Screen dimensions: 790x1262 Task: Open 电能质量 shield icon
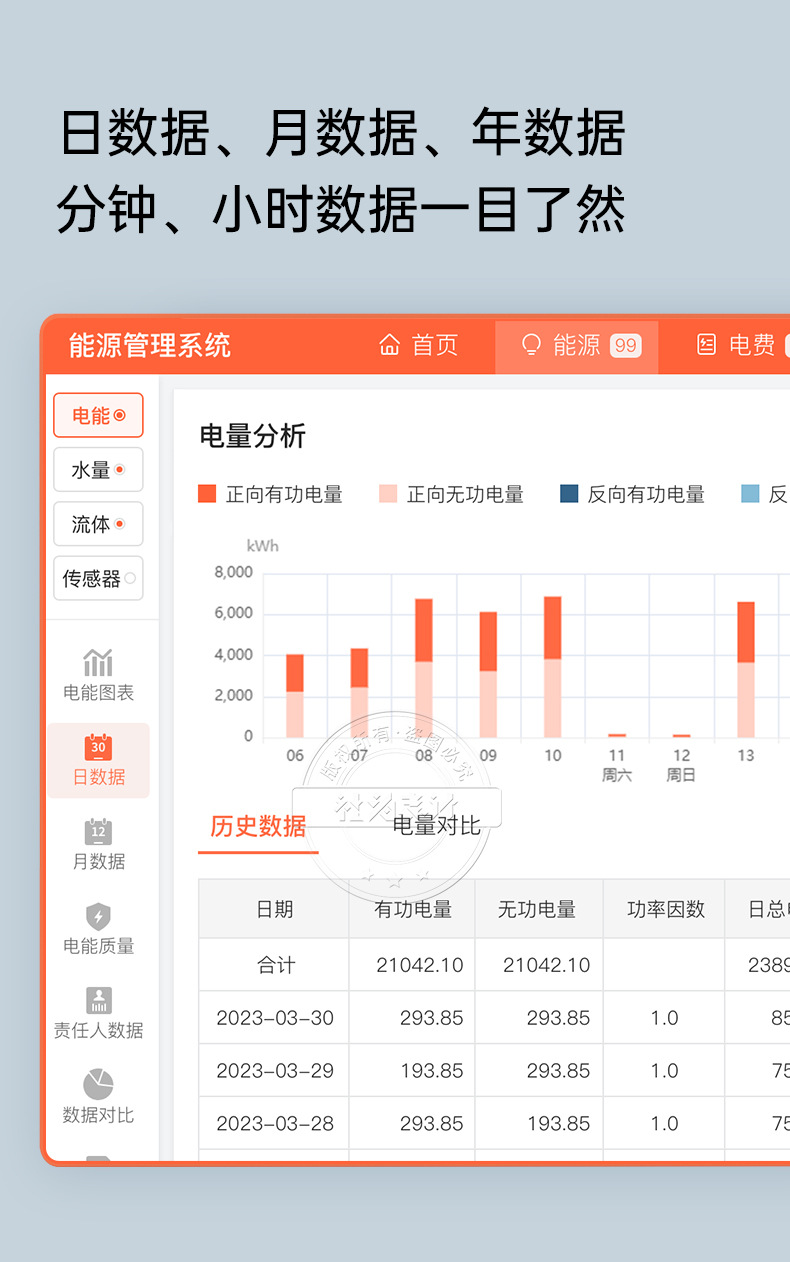[98, 916]
